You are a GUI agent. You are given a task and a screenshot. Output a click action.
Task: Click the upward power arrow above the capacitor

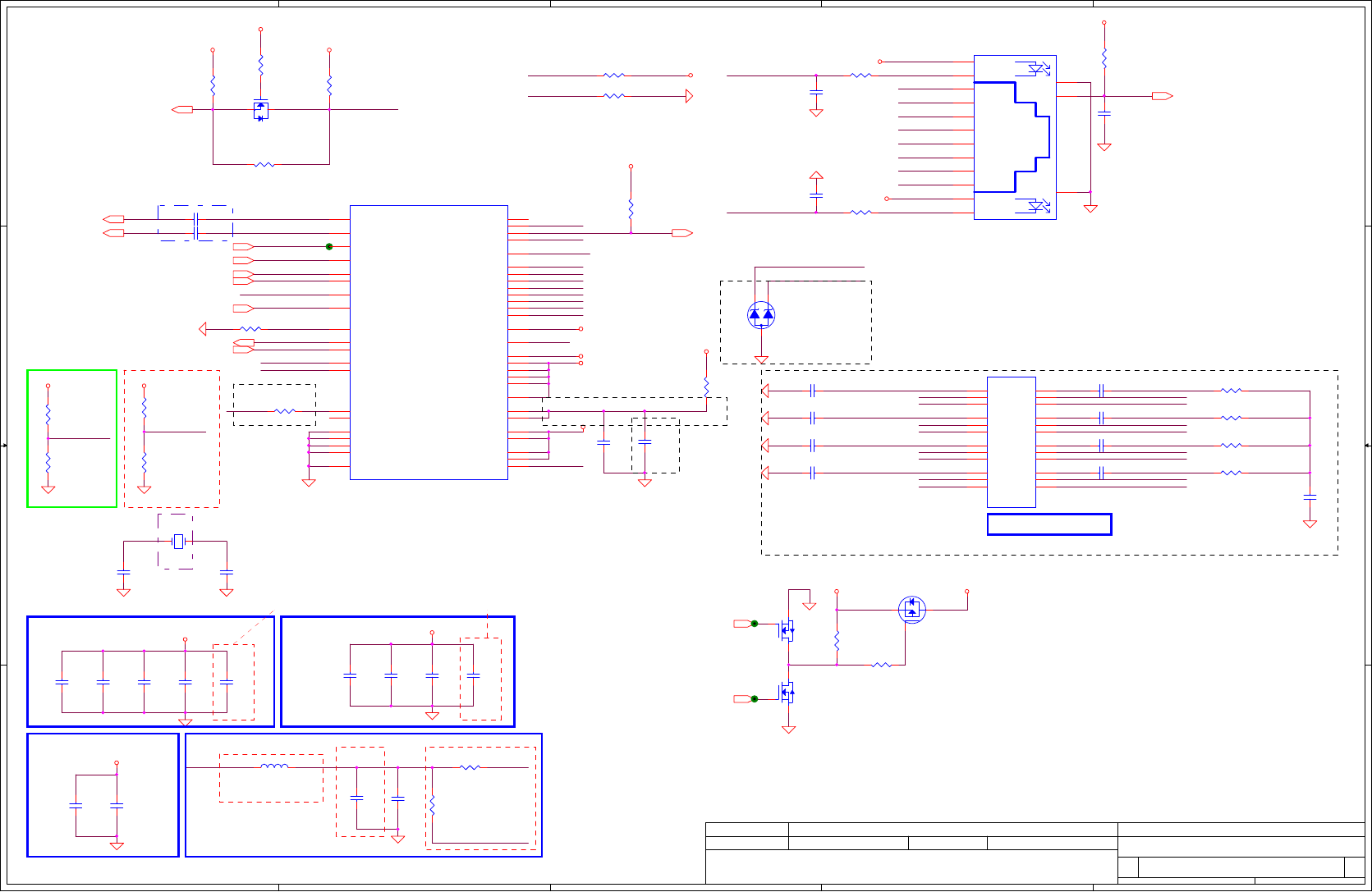[x=816, y=176]
